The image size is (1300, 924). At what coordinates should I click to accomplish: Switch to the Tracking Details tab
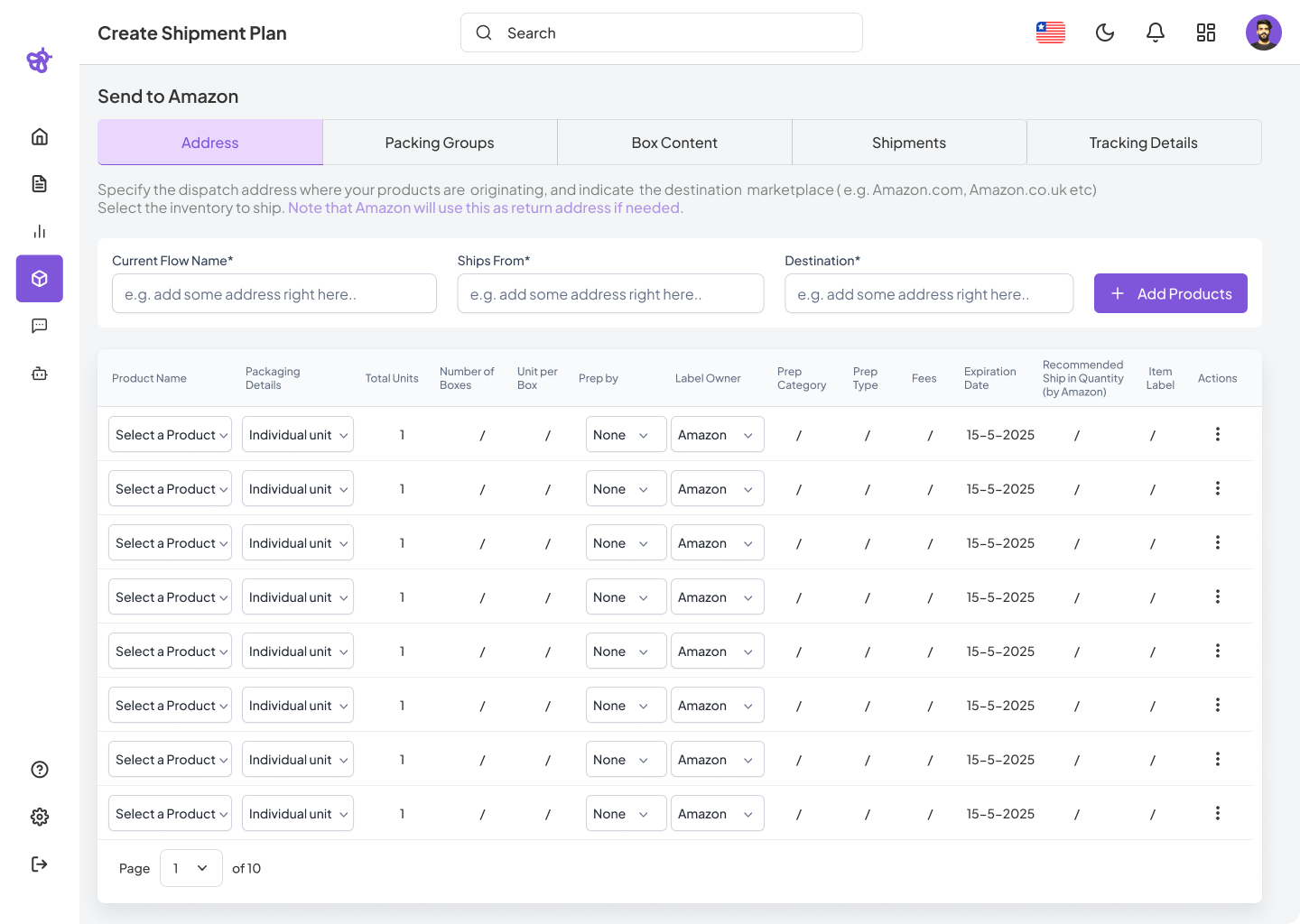pos(1143,143)
